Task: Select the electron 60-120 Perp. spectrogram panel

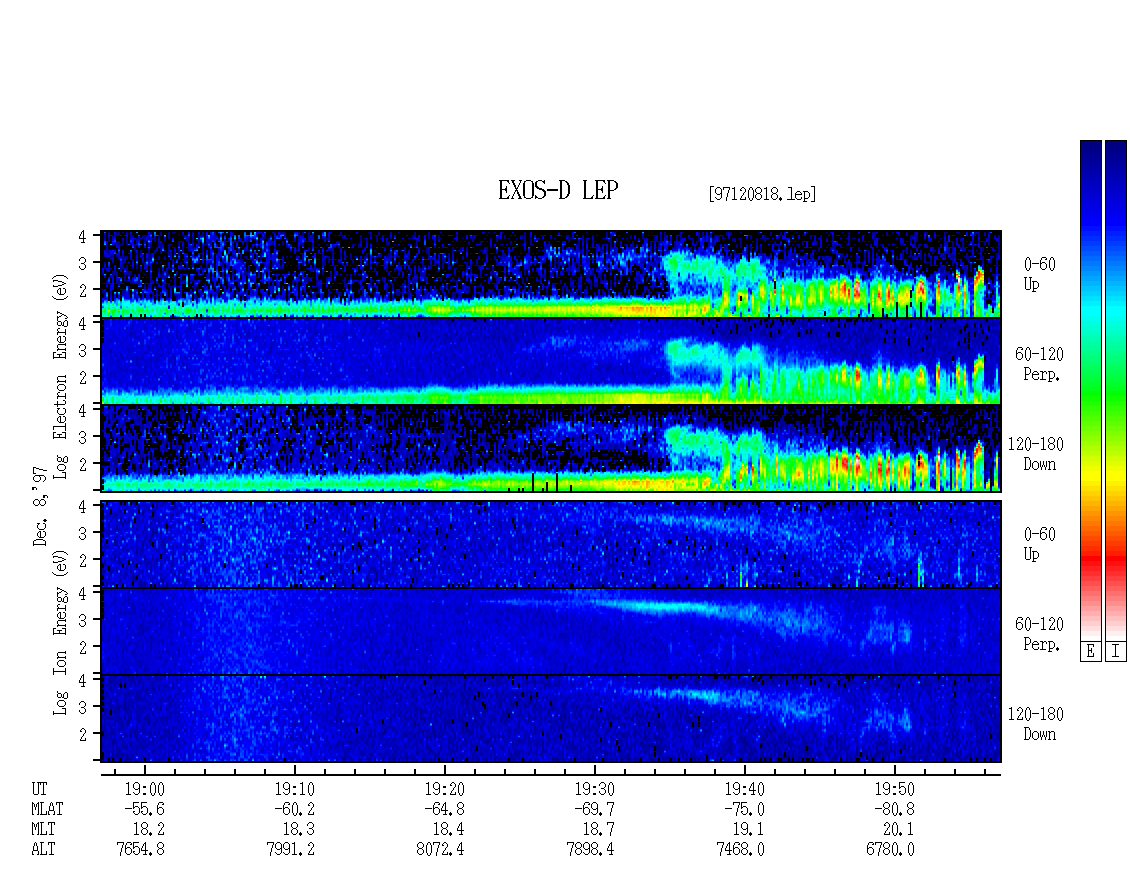Action: pos(551,361)
